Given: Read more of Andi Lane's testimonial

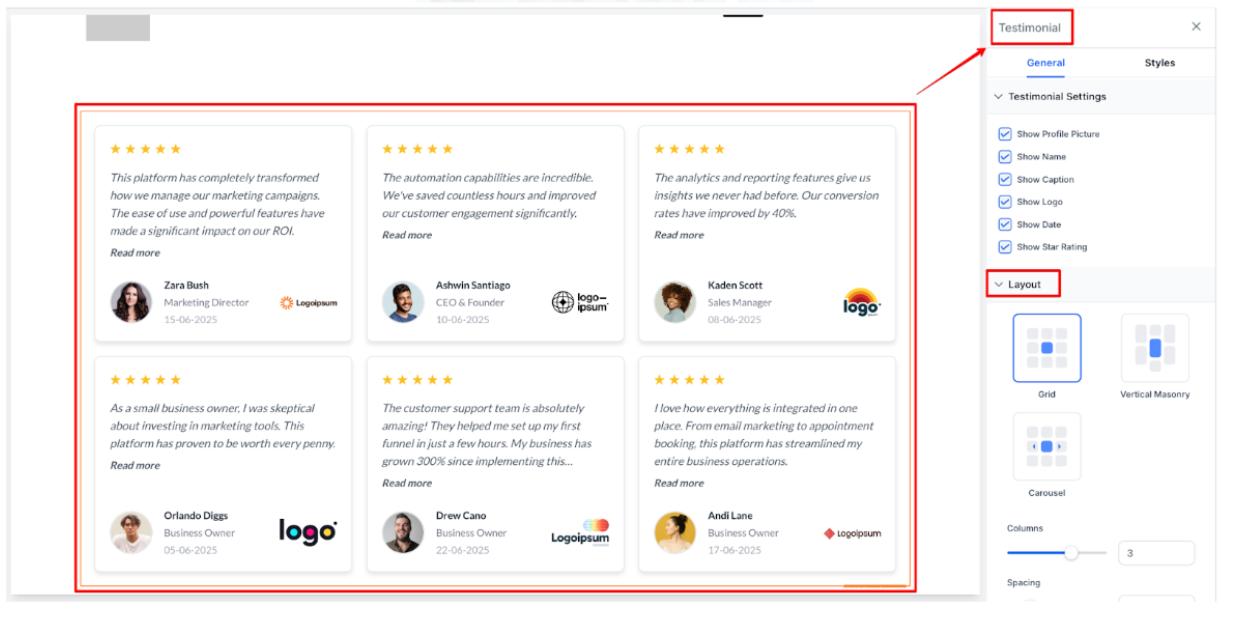Looking at the screenshot, I should [679, 484].
